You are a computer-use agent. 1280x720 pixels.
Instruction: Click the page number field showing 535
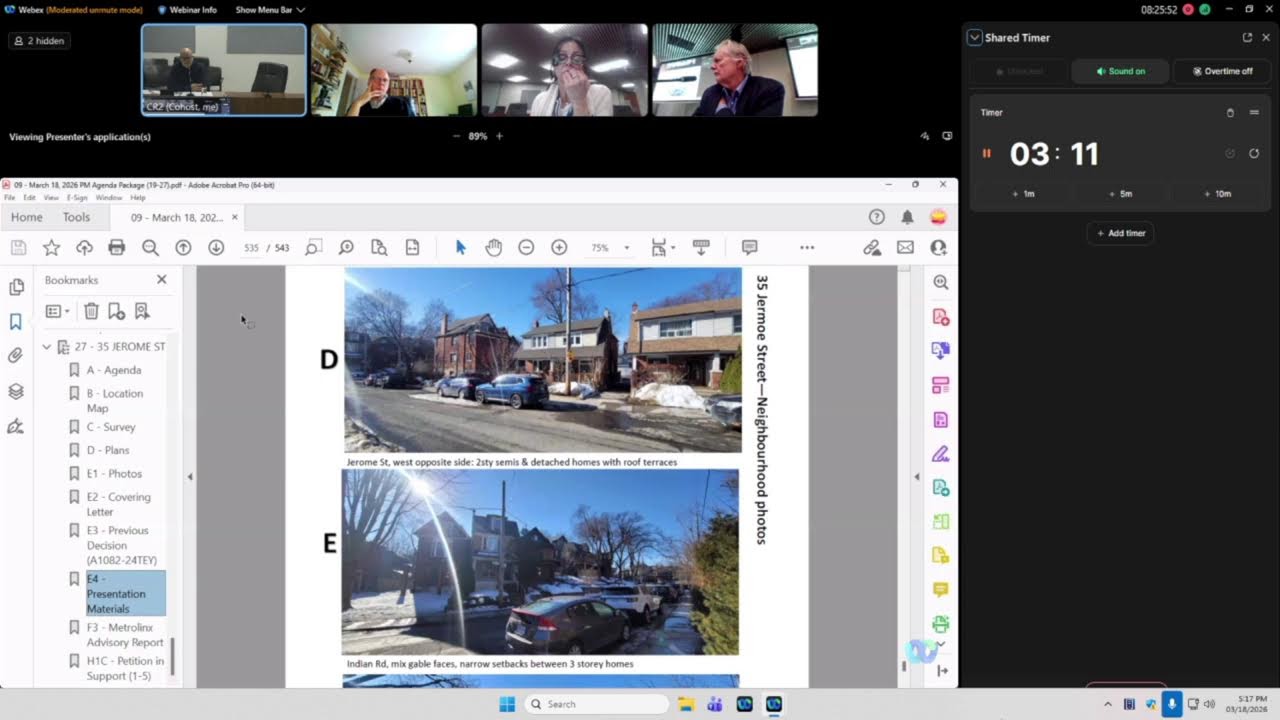click(251, 248)
